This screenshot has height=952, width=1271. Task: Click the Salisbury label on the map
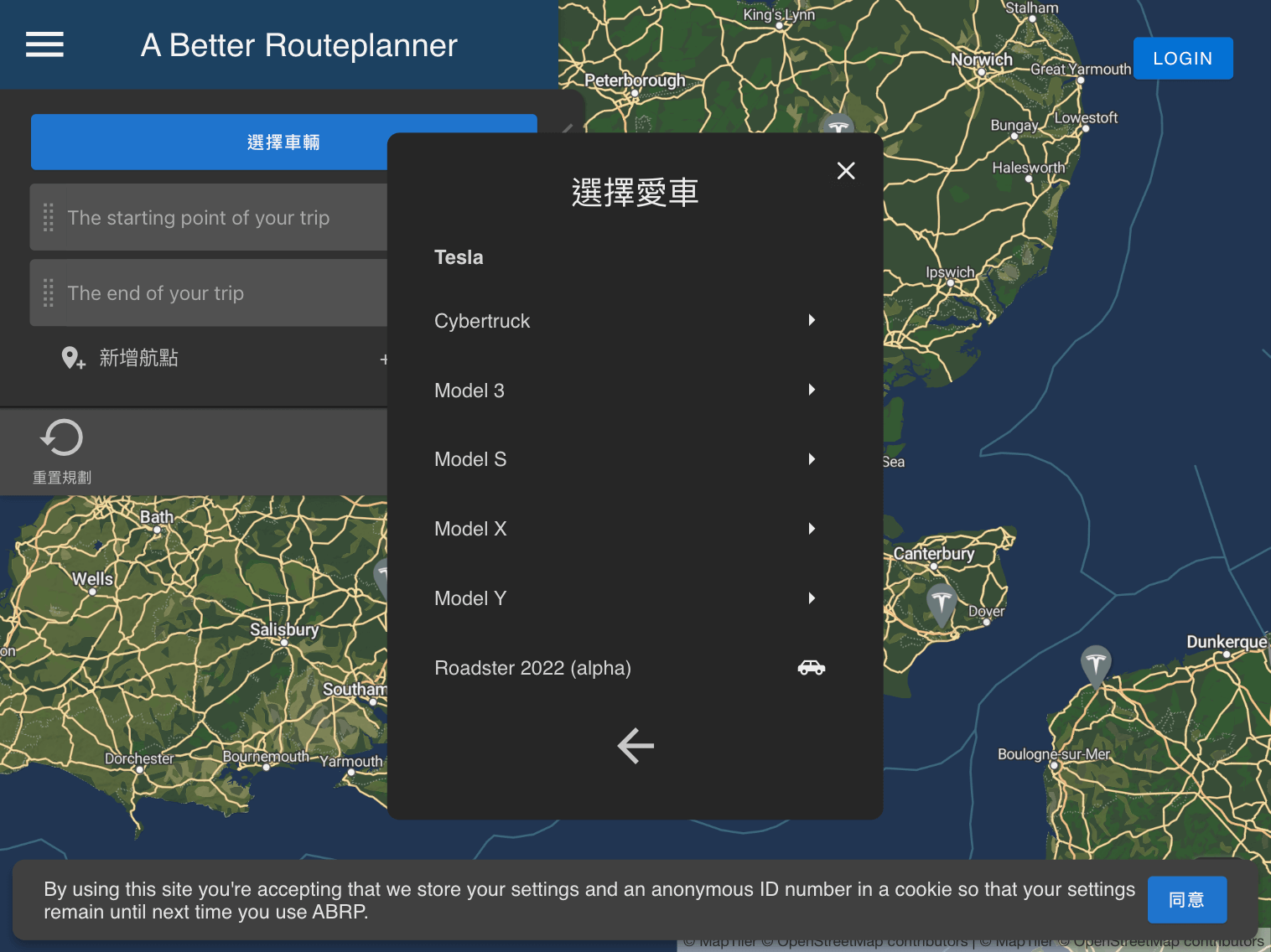(x=284, y=629)
